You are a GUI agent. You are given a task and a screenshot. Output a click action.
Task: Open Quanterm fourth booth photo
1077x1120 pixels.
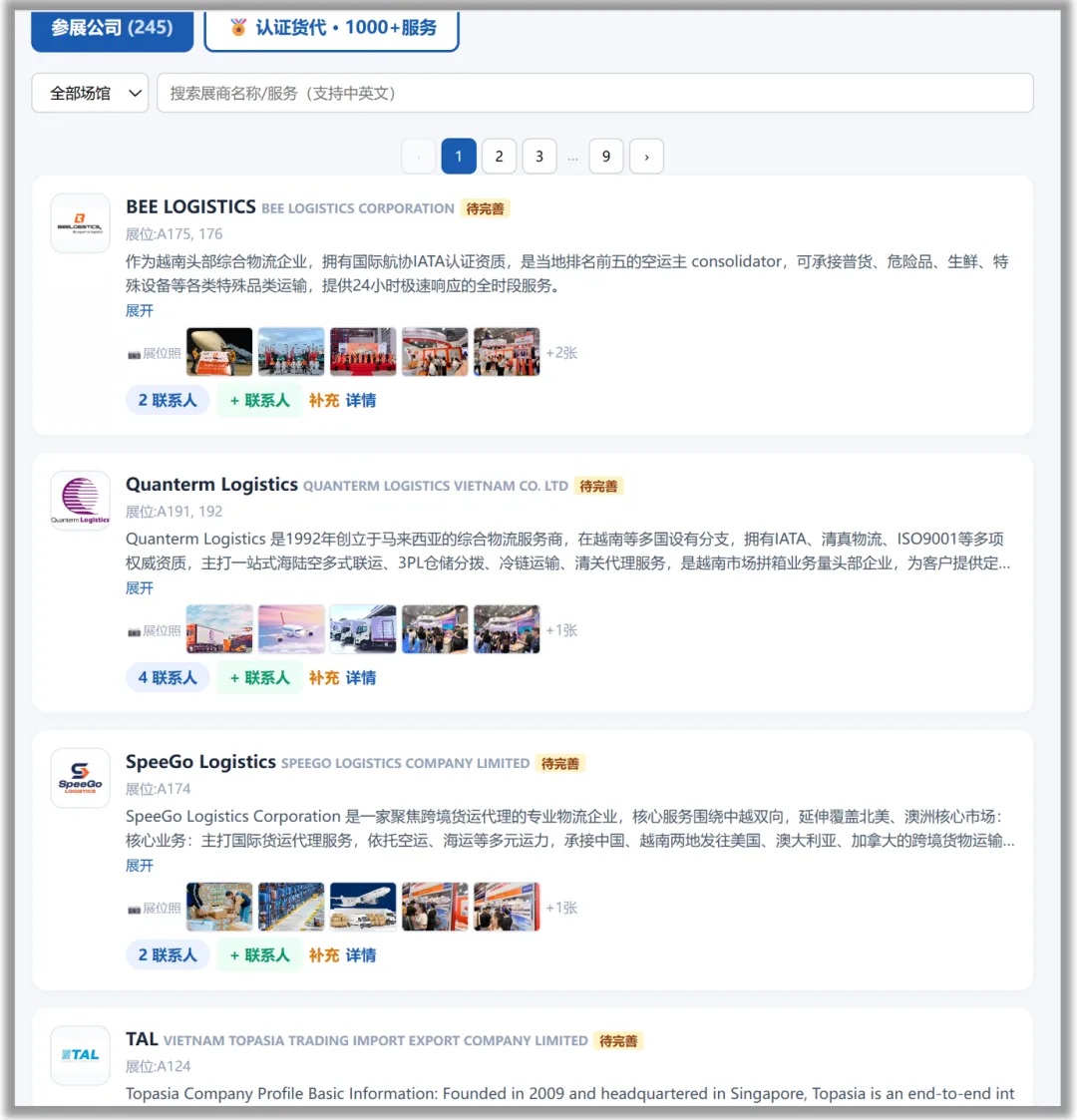[x=435, y=629]
